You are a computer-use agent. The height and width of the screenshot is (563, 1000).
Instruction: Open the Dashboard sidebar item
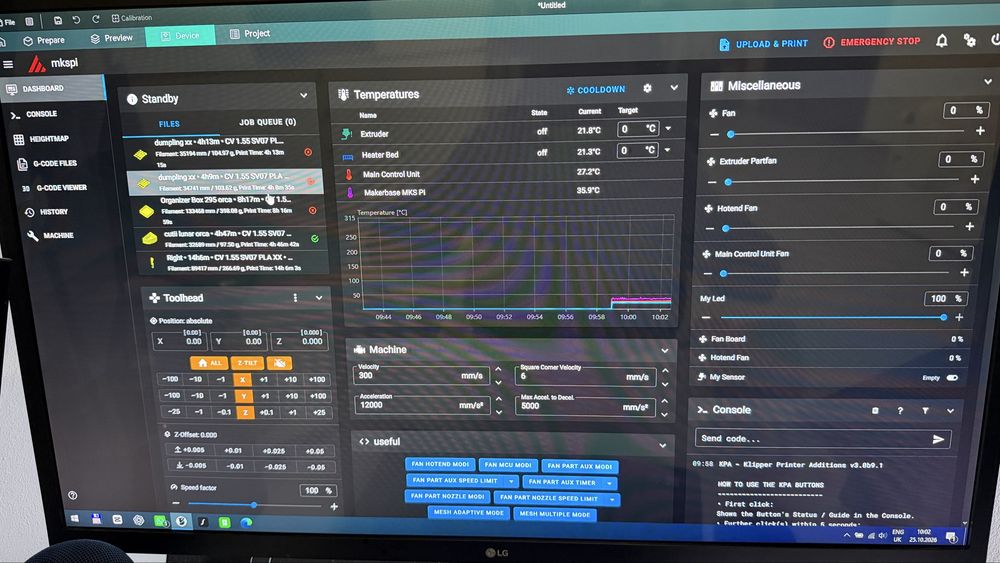pos(51,89)
